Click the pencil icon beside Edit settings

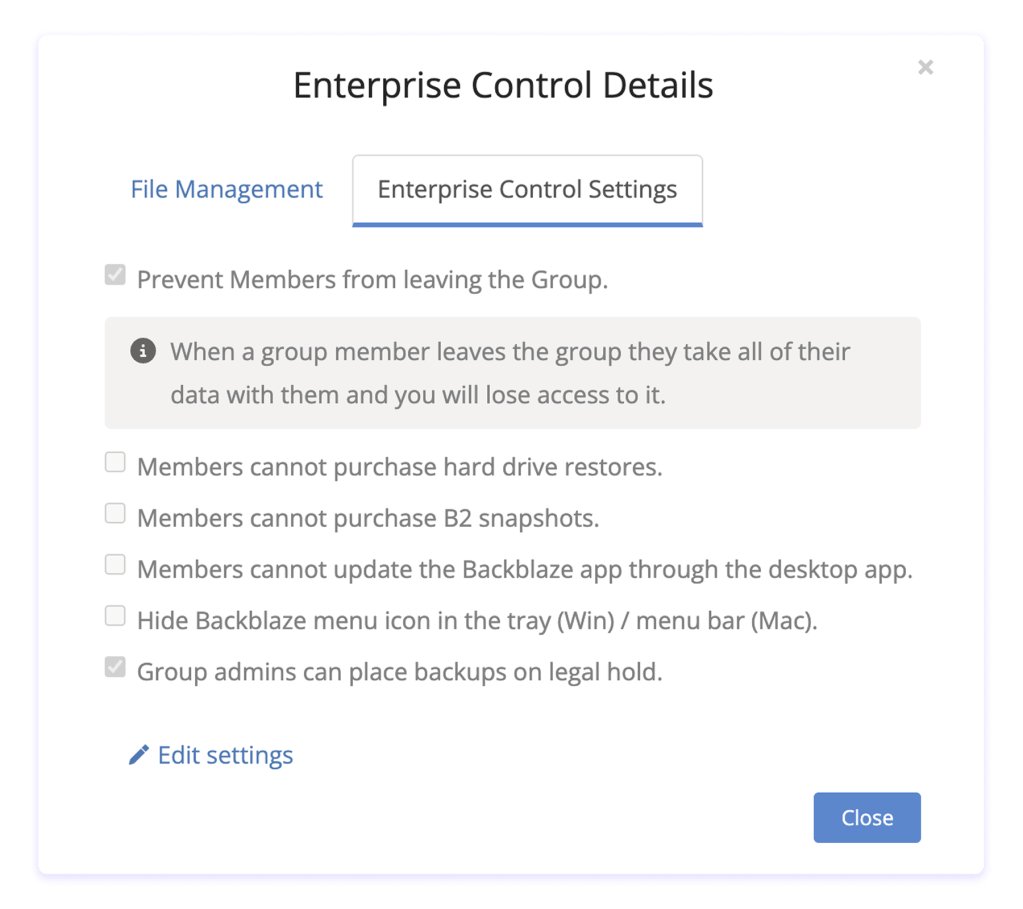[x=138, y=755]
